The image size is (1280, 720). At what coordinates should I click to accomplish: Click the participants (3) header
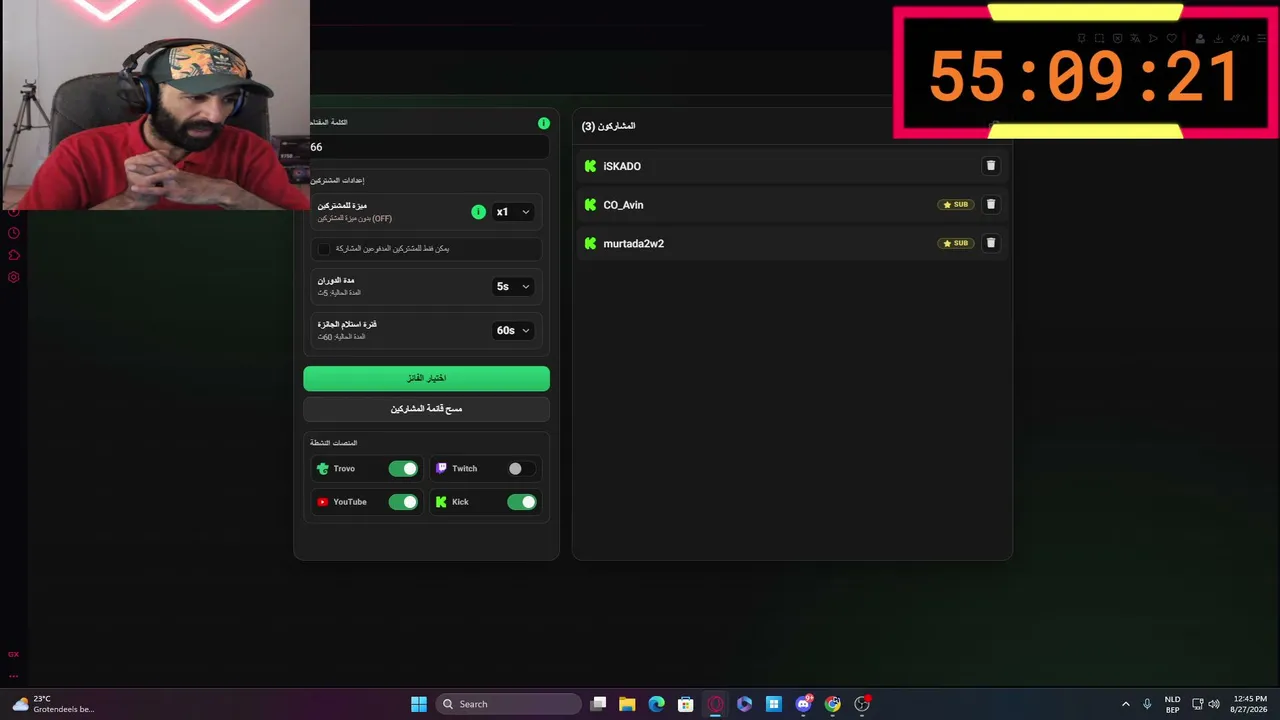pos(608,126)
